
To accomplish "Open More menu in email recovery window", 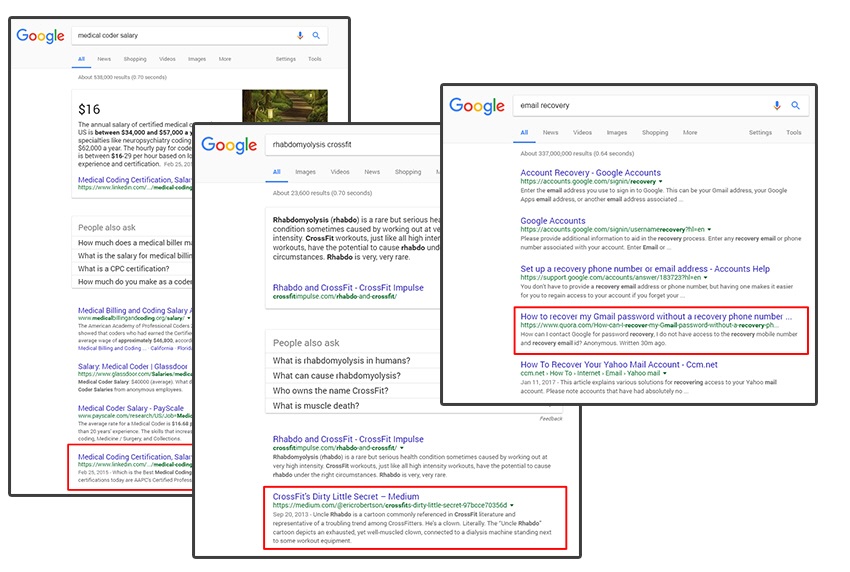I will click(x=690, y=132).
